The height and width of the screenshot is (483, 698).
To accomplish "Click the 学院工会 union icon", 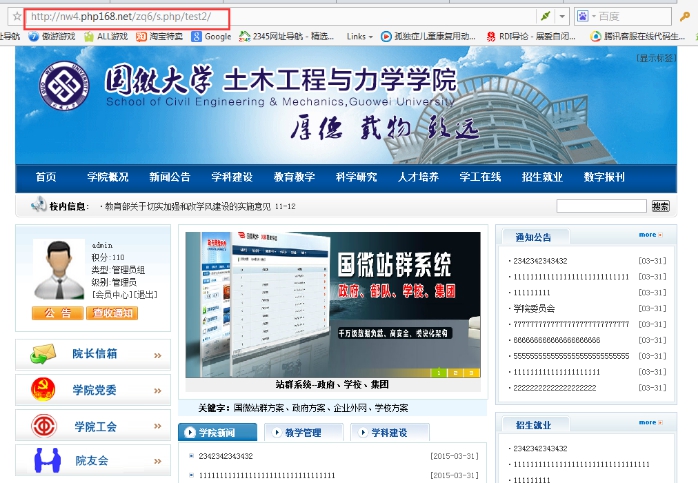I will click(44, 425).
